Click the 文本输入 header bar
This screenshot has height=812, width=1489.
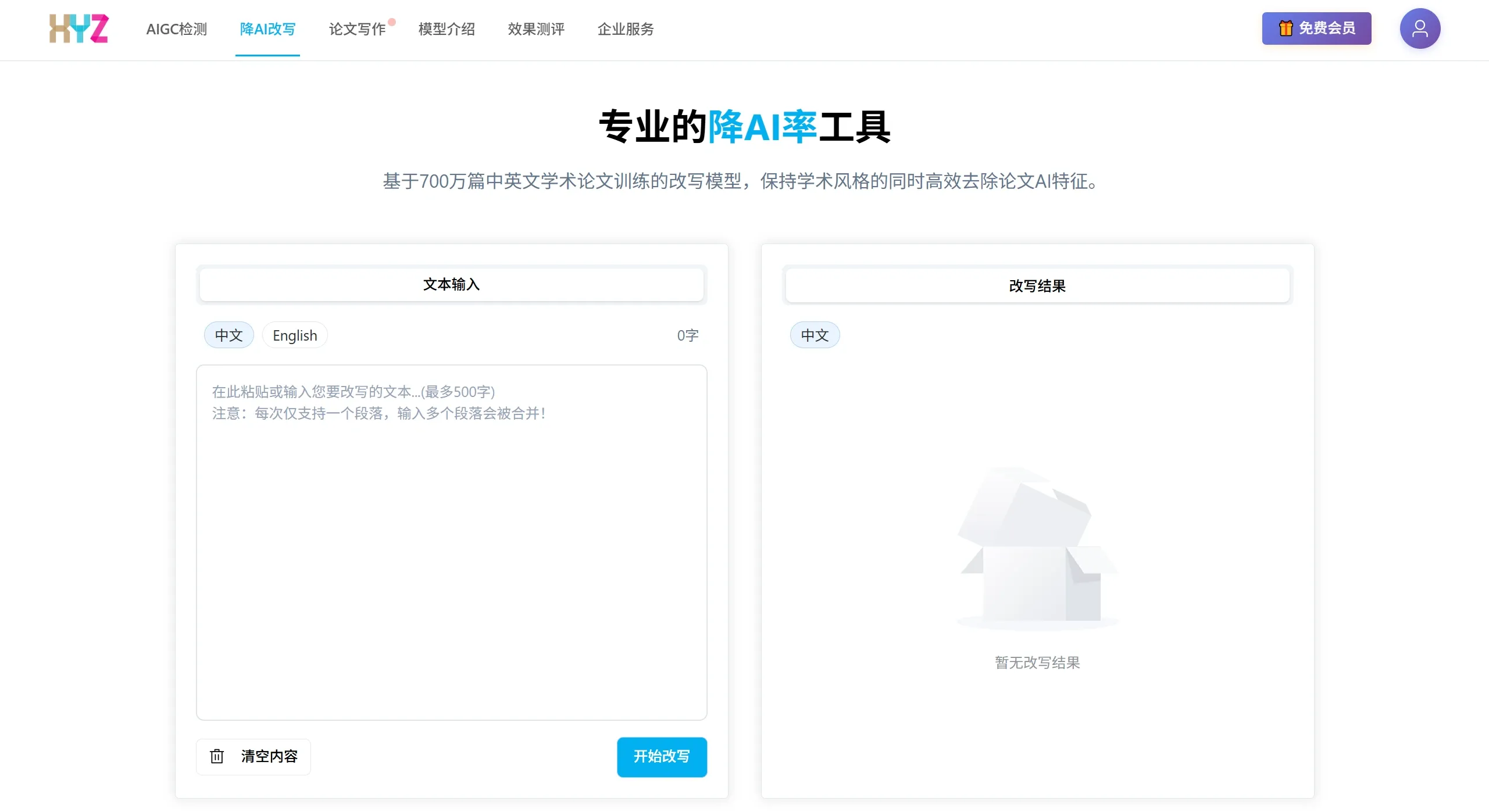pyautogui.click(x=452, y=284)
